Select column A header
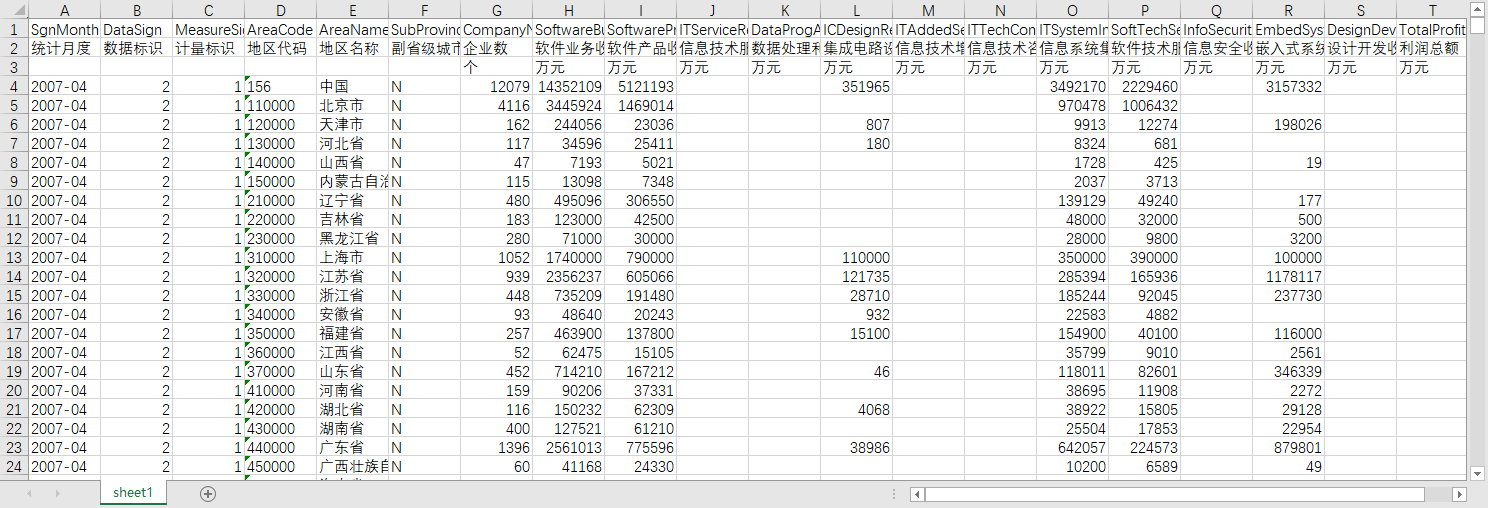The image size is (1488, 508). (65, 10)
